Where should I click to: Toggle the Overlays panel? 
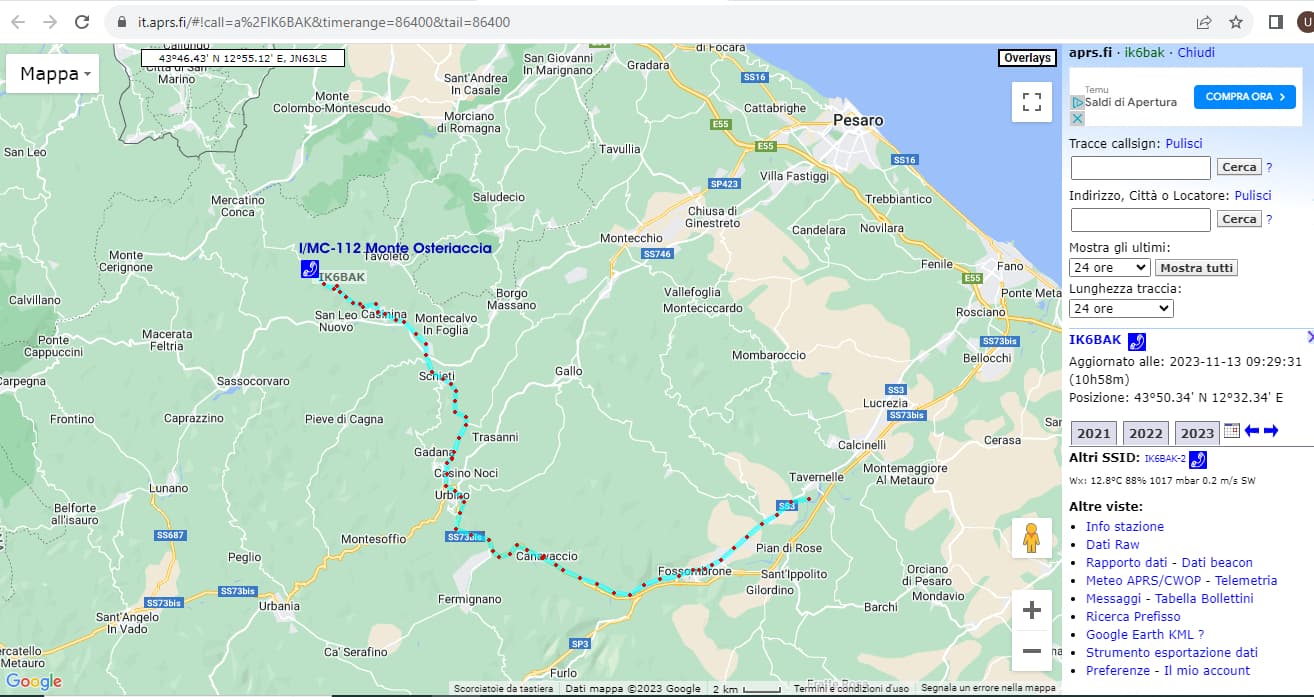click(x=1027, y=58)
